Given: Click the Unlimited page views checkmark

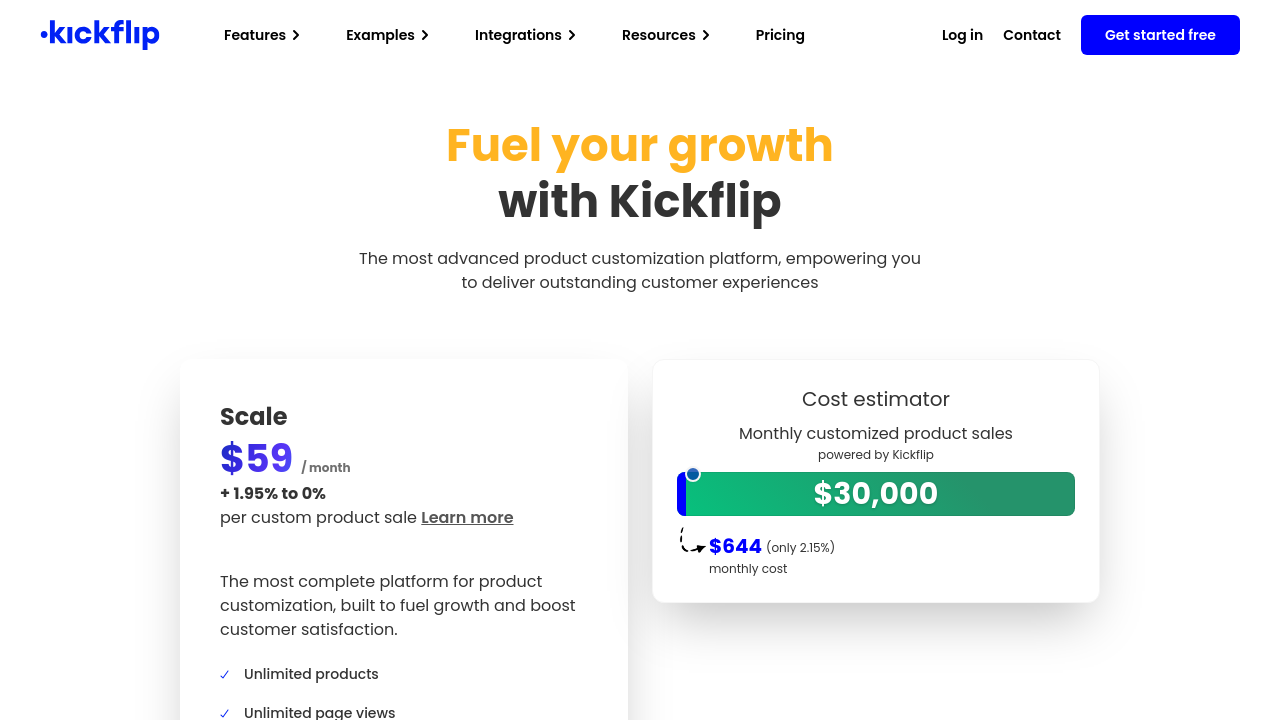Looking at the screenshot, I should point(225,713).
